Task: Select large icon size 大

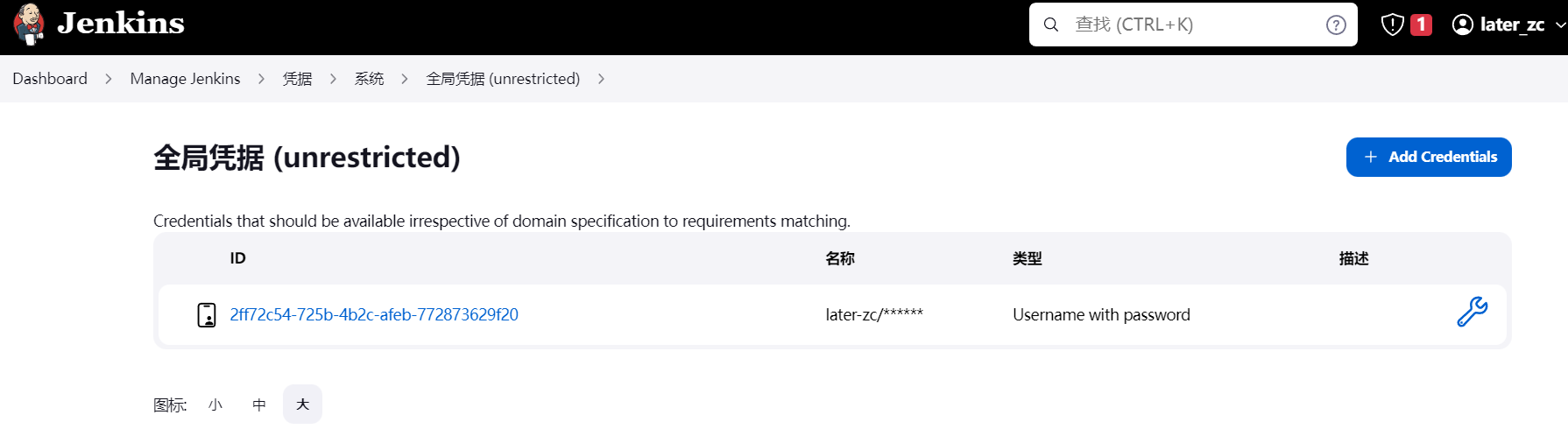Action: coord(302,404)
